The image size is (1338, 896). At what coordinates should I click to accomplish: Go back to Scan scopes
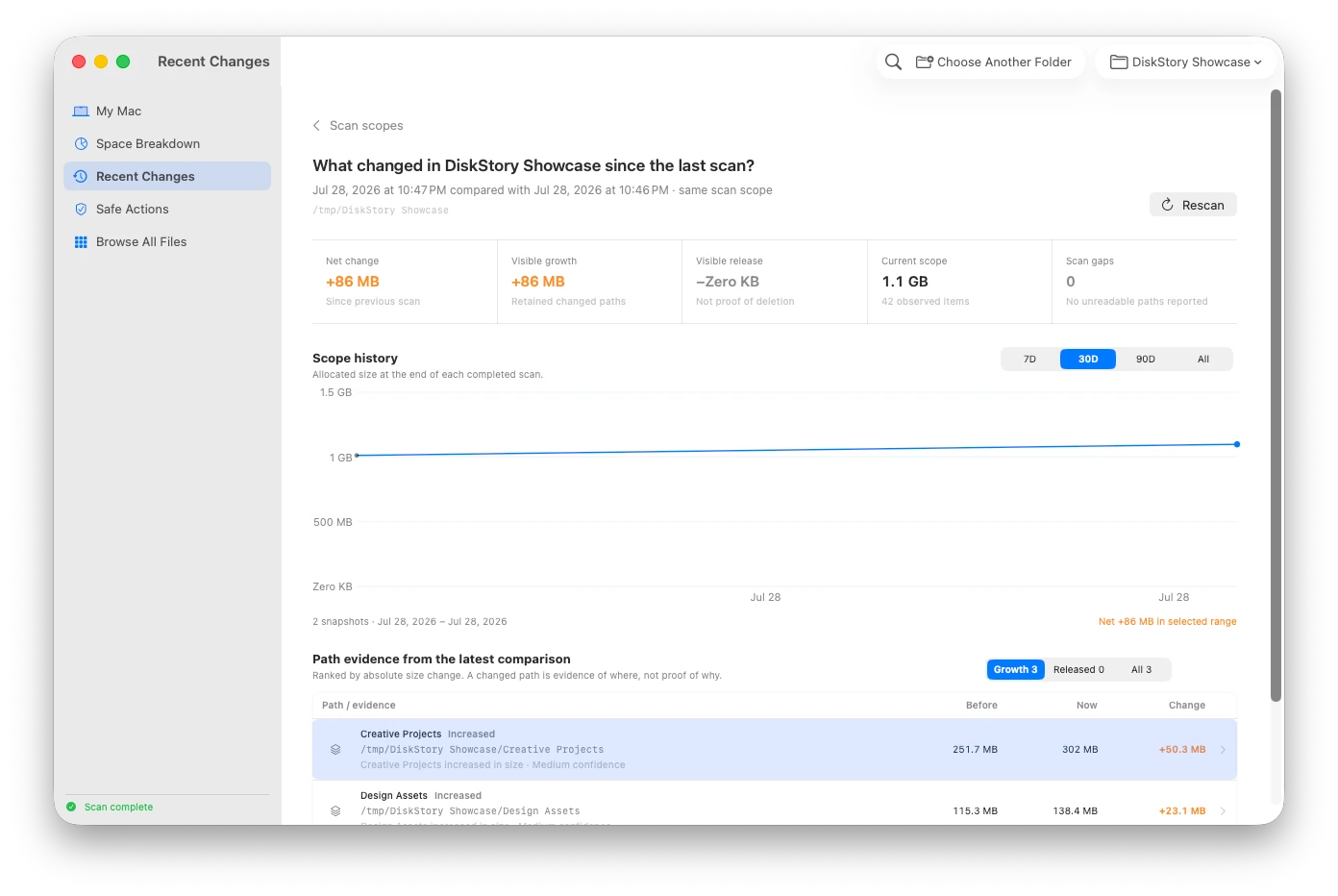pos(358,126)
